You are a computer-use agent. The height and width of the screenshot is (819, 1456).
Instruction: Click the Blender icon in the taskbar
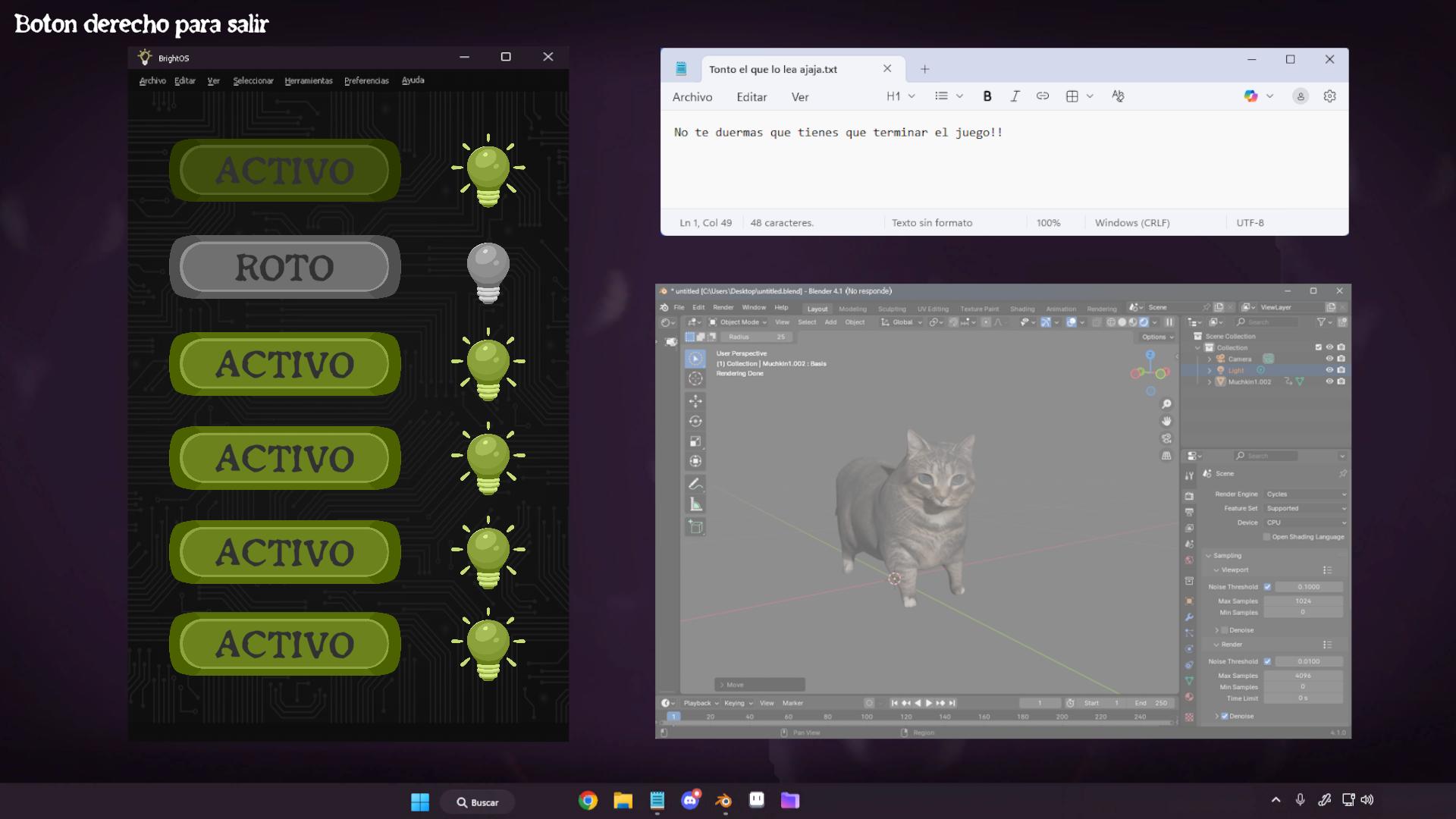pyautogui.click(x=723, y=801)
